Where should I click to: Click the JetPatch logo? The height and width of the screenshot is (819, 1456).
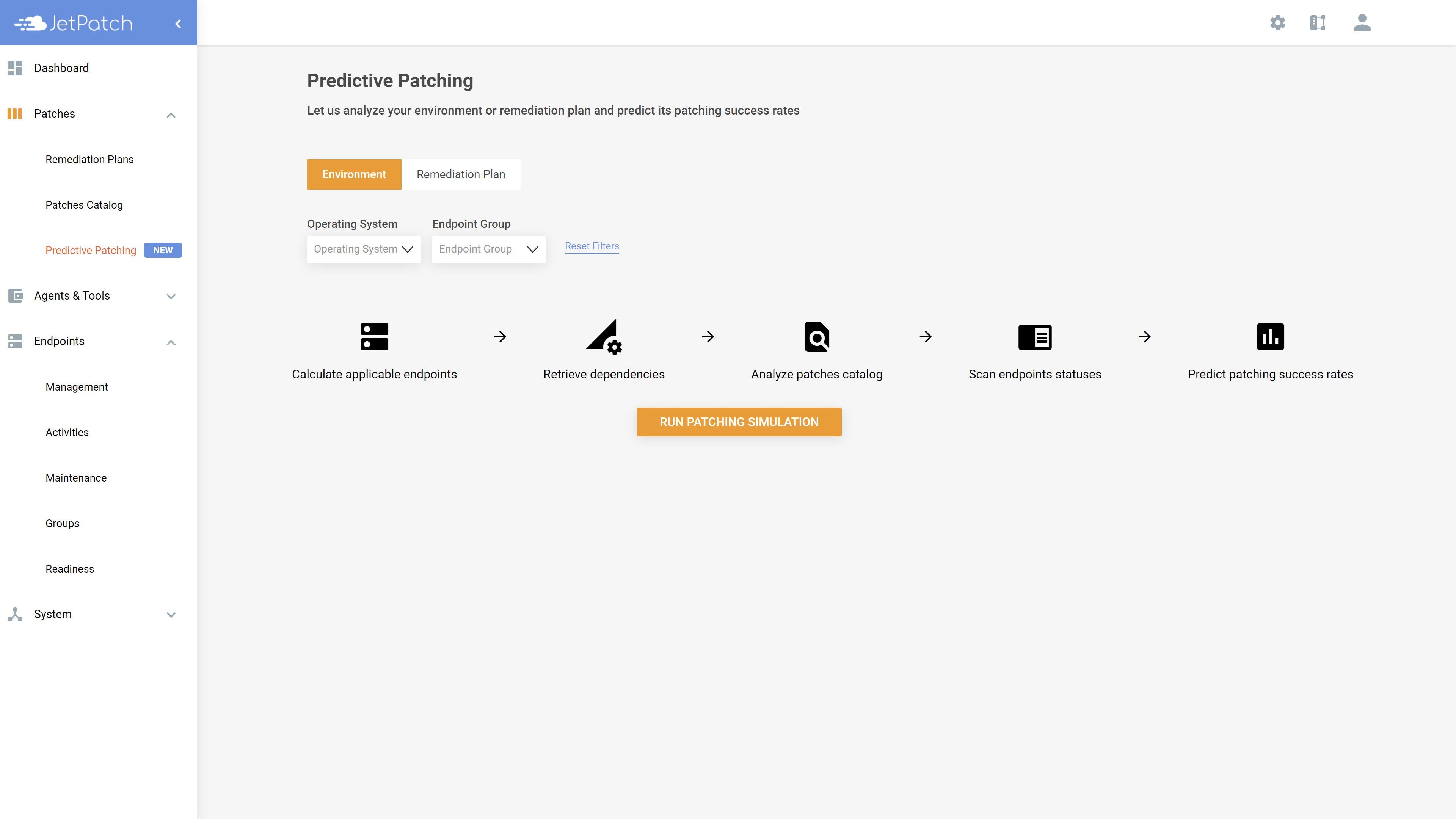(74, 23)
